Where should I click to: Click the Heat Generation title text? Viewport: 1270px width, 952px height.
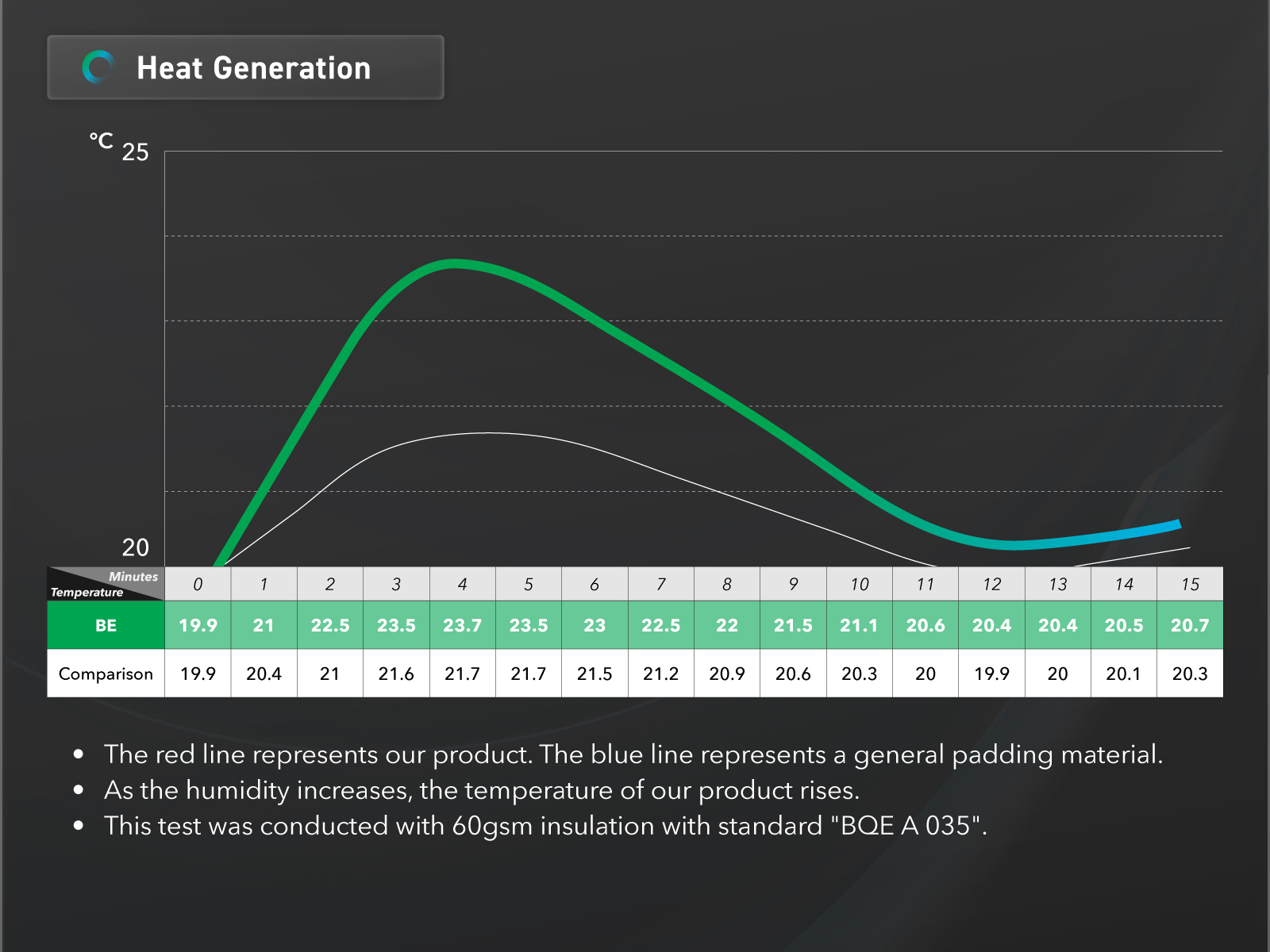coord(253,68)
